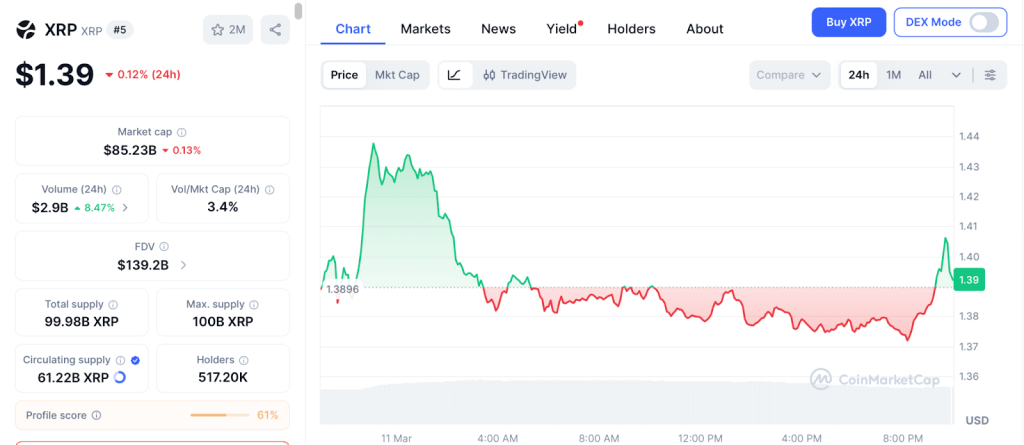Toggle the DEX Mode switch

tap(984, 22)
